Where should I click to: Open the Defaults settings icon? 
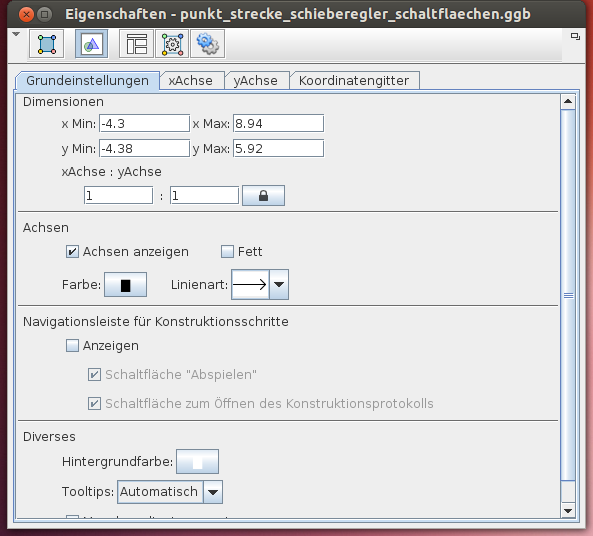point(172,44)
